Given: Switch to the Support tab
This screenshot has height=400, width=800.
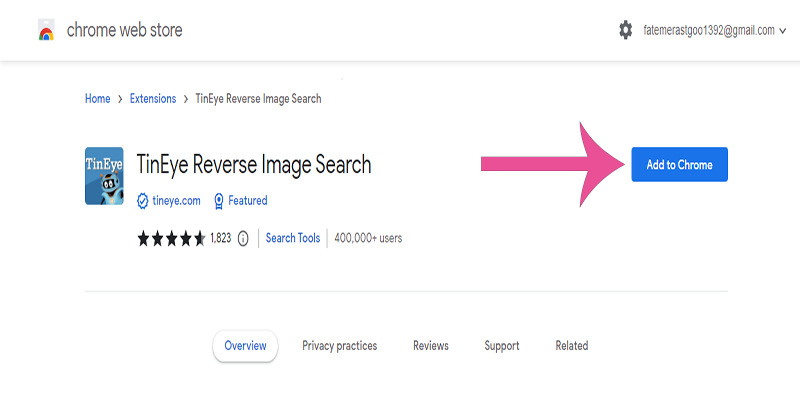Looking at the screenshot, I should pyautogui.click(x=501, y=346).
